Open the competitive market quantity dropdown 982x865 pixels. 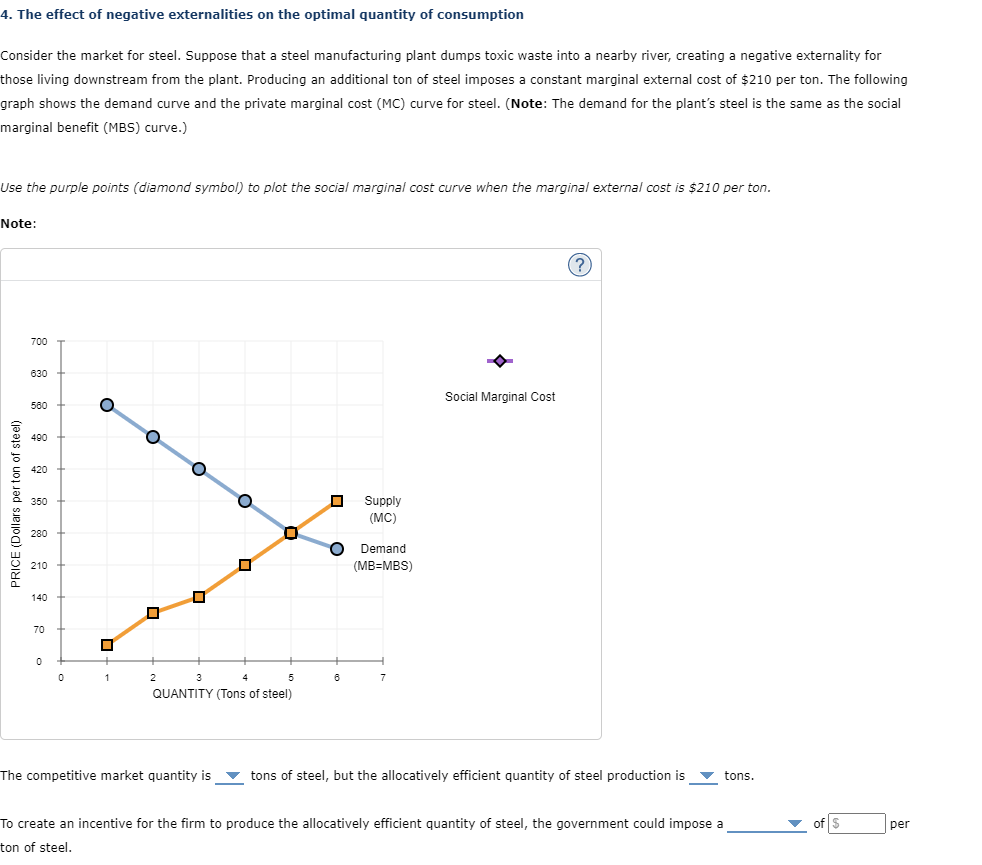233,775
